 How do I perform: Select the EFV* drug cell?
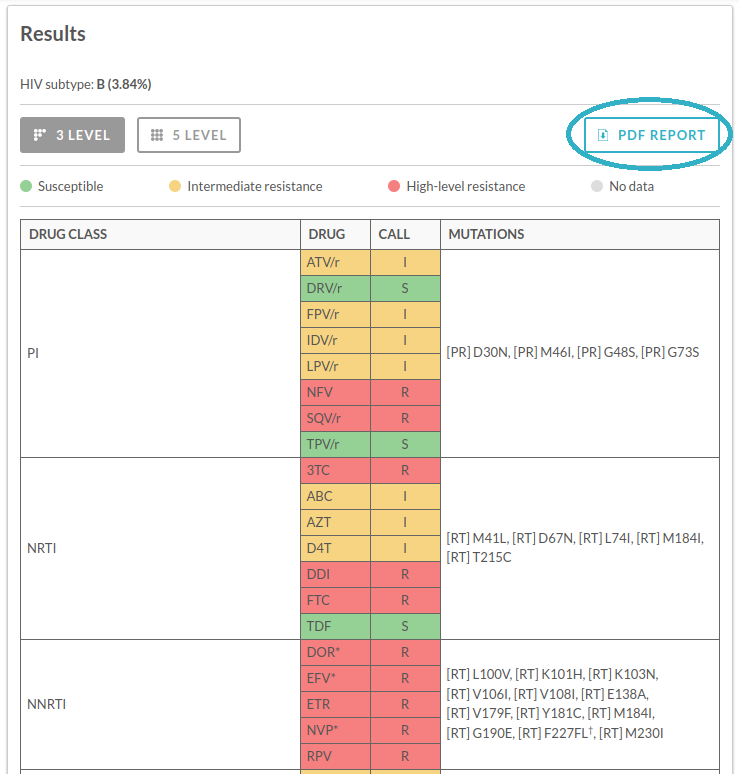(x=335, y=678)
